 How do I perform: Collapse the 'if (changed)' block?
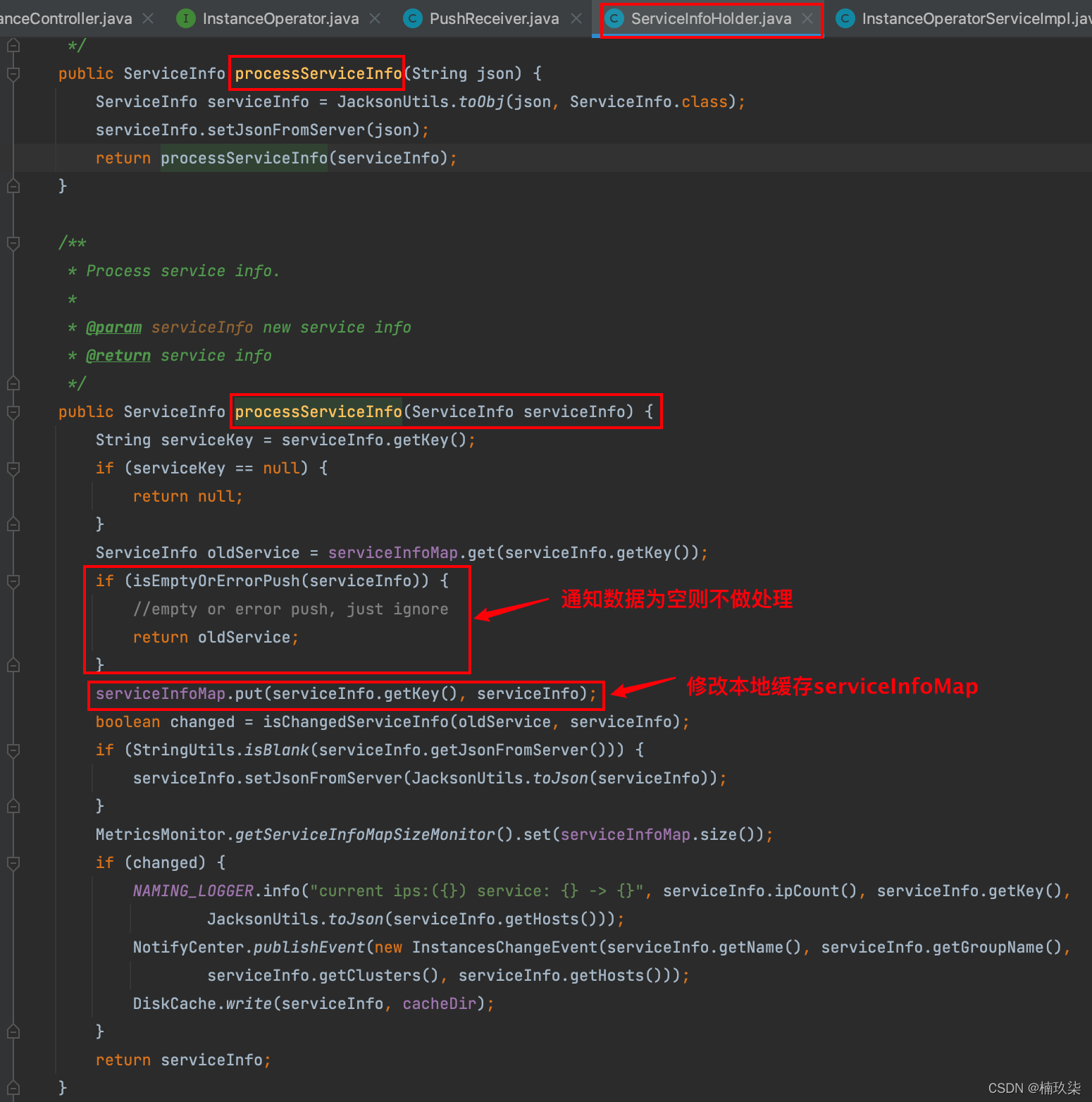coord(13,862)
